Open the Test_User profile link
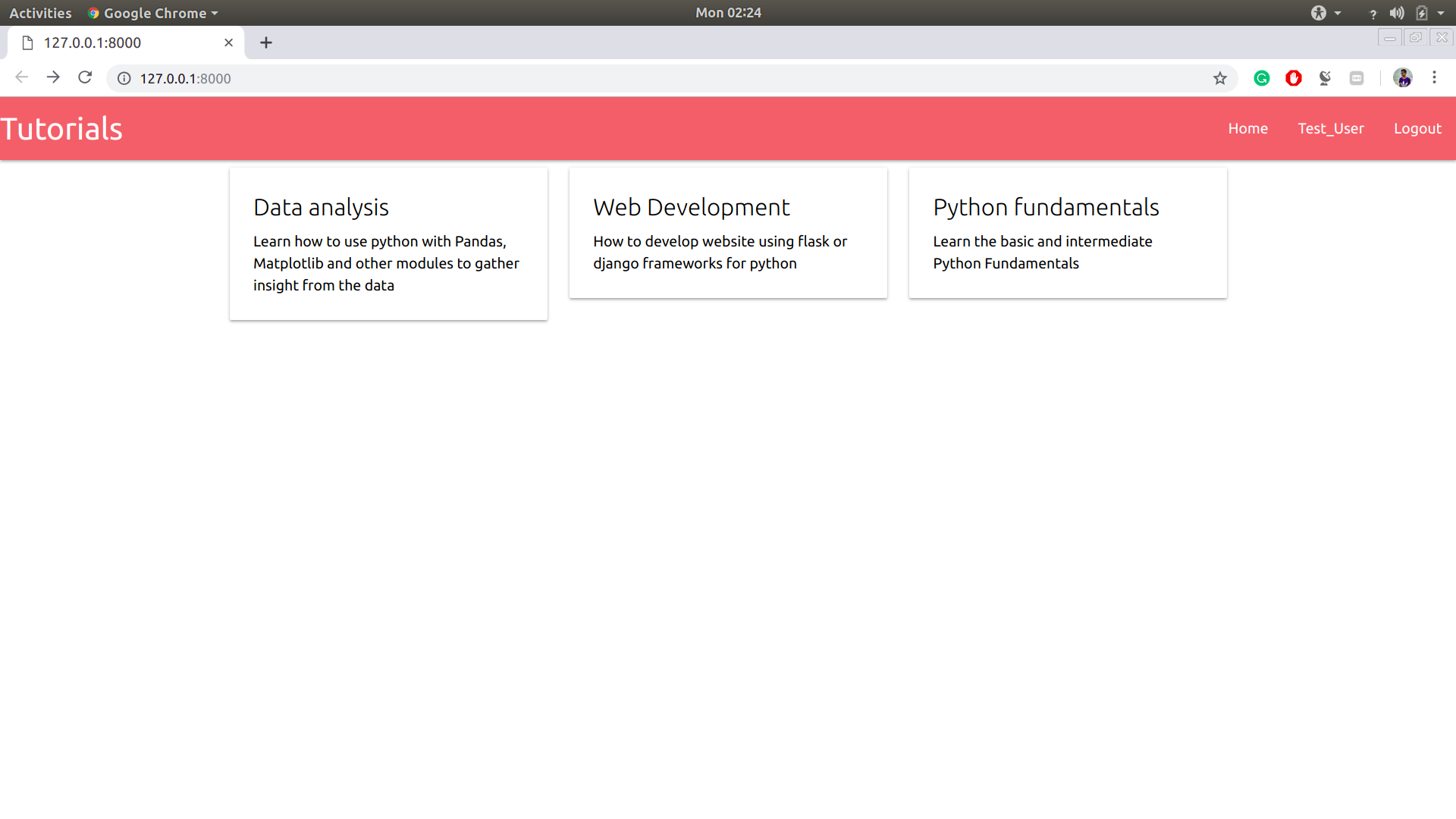Screen dimensions: 1456x819 (x=1330, y=128)
